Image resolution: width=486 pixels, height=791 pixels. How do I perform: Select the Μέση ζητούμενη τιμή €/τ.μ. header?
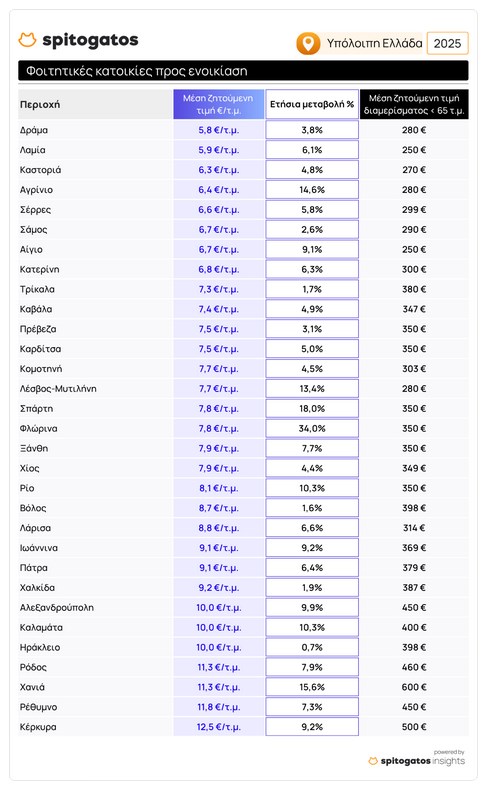click(x=218, y=104)
